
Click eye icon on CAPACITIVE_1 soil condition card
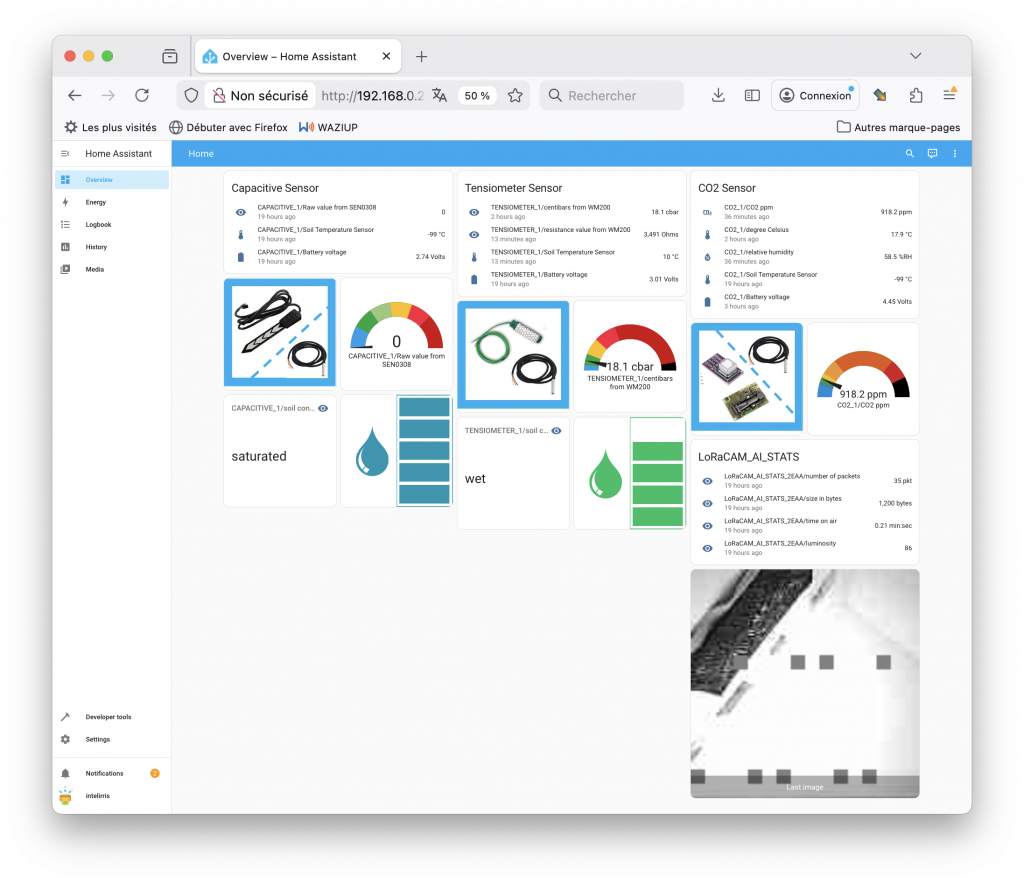pos(323,408)
